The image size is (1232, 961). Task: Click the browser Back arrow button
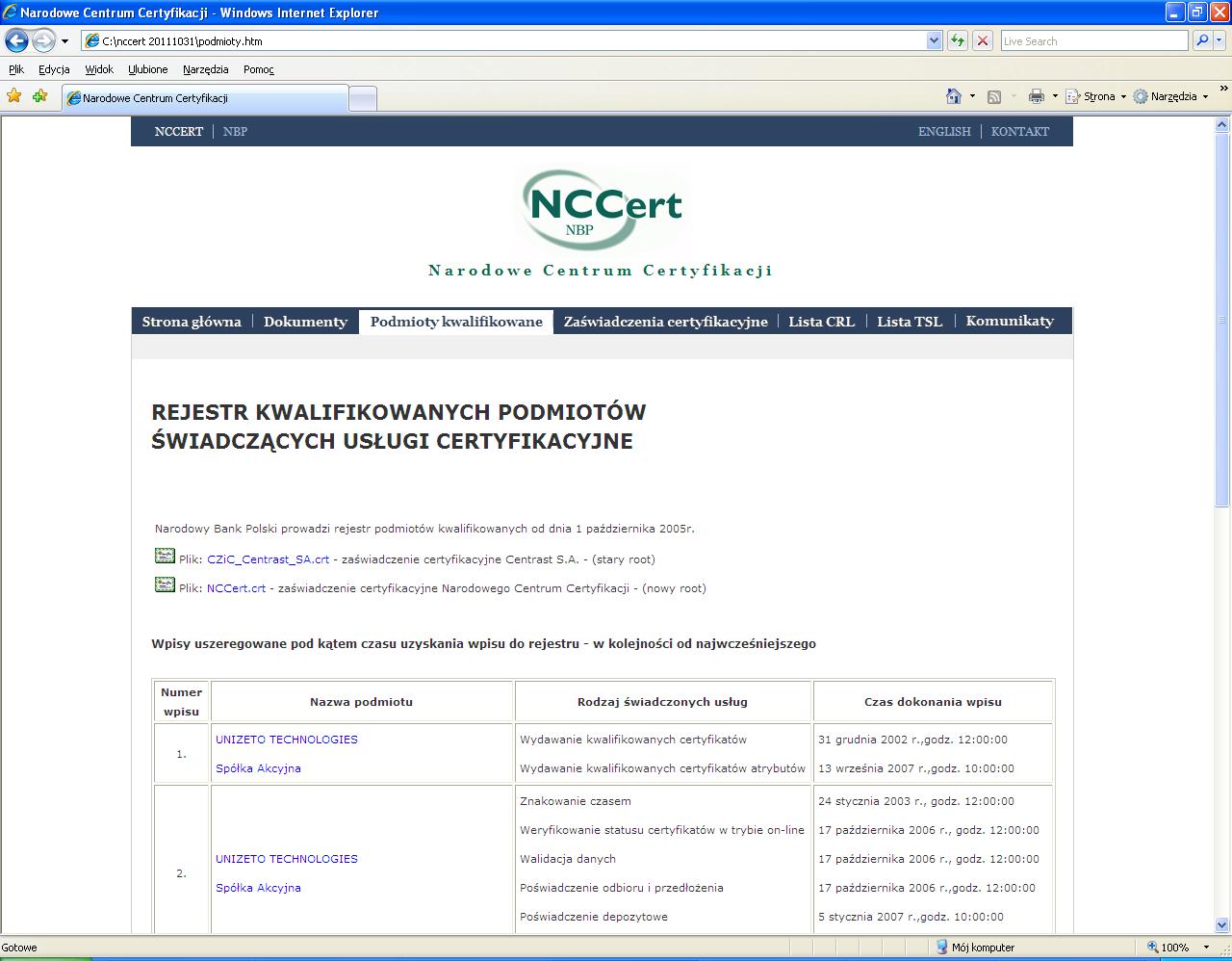click(16, 40)
